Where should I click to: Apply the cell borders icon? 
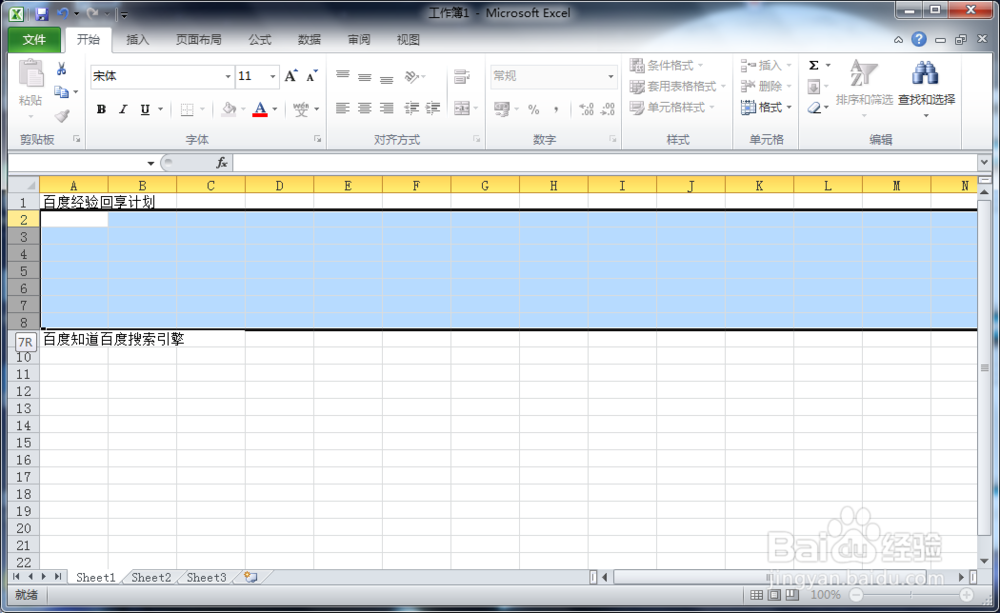(x=187, y=110)
